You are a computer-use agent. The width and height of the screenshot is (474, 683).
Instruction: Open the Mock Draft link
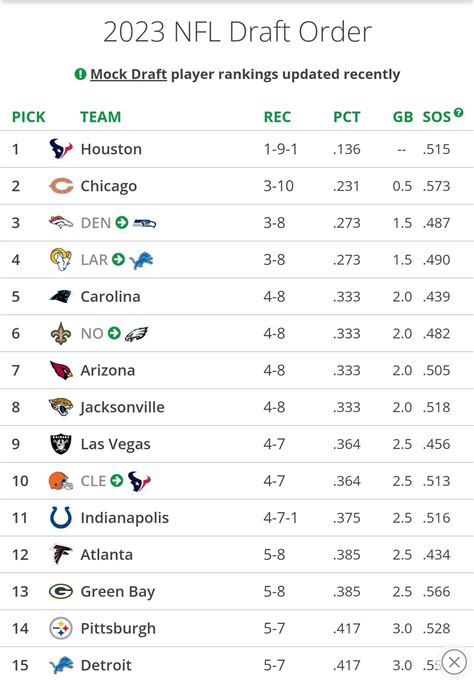tap(129, 74)
